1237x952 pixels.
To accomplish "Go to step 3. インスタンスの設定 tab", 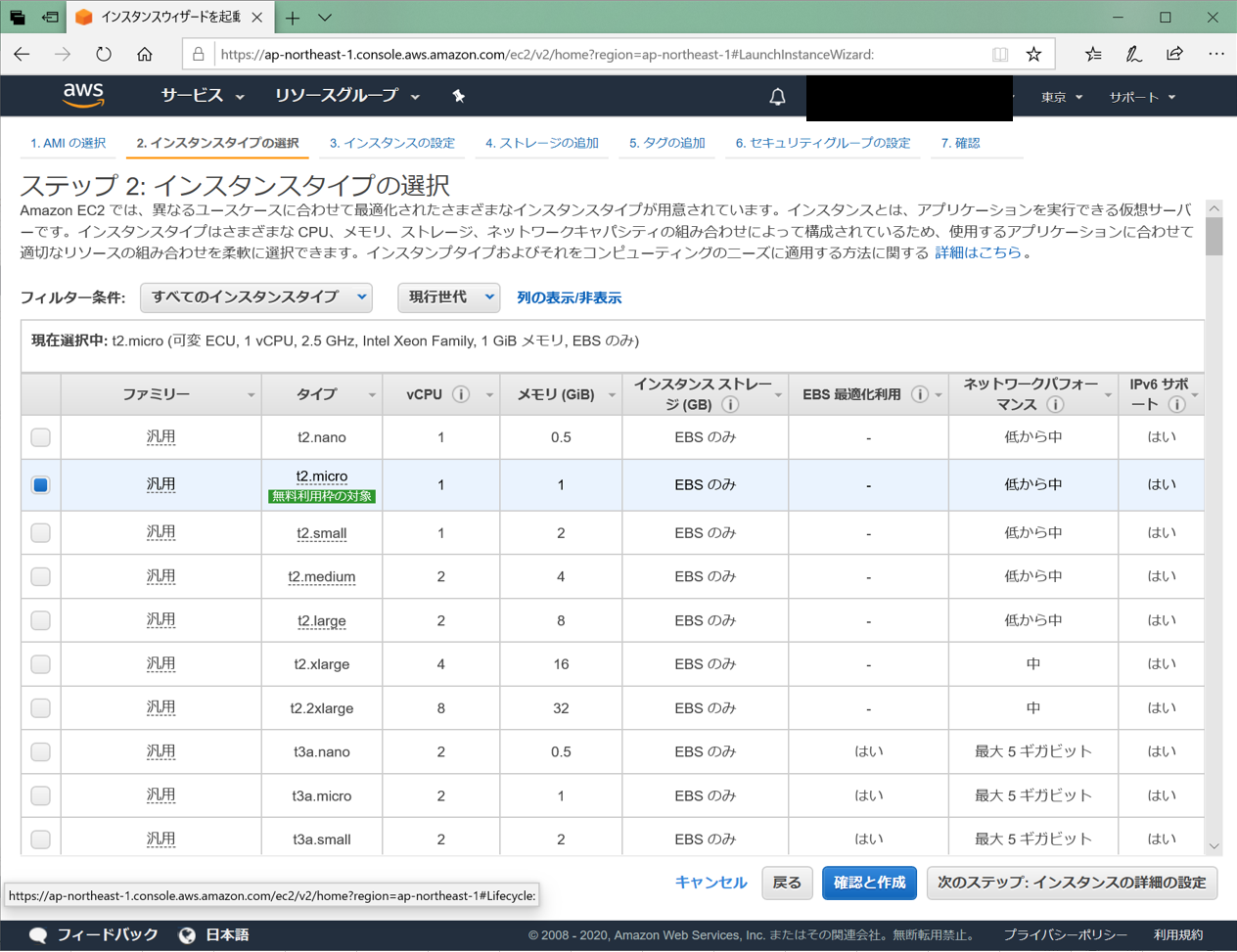I will pyautogui.click(x=391, y=143).
